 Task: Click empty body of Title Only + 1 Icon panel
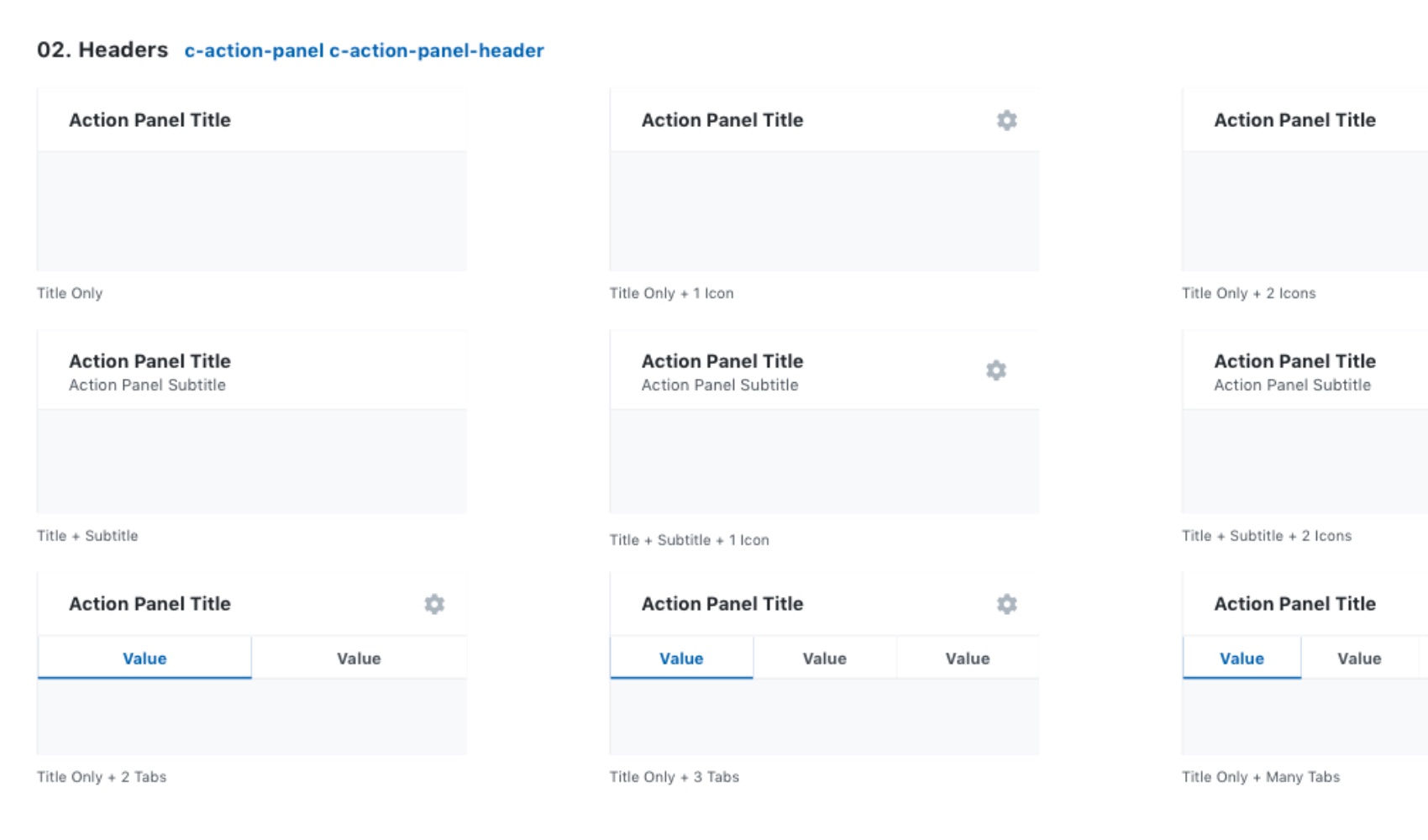[824, 211]
